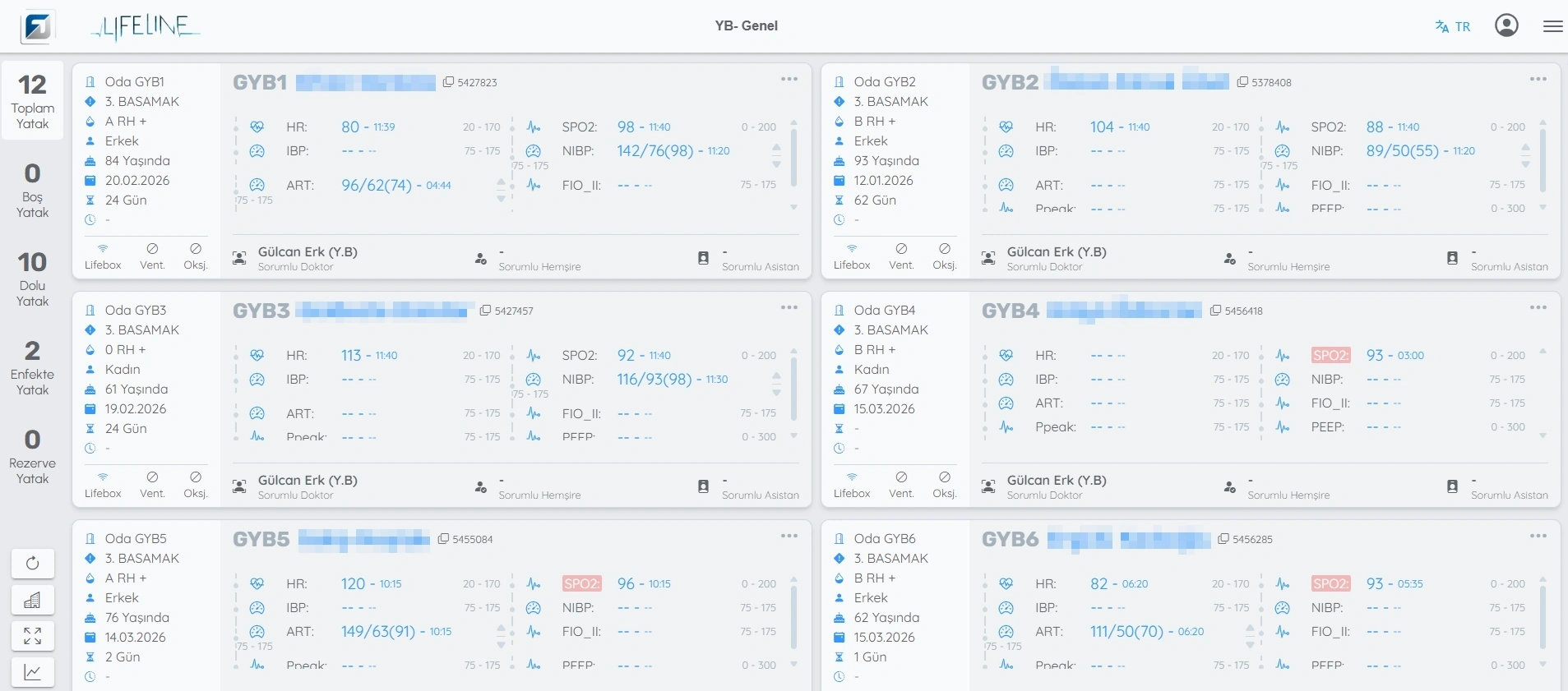This screenshot has height=691, width=1568.
Task: Toggle the Vent. status in GYB1 card
Action: (152, 249)
